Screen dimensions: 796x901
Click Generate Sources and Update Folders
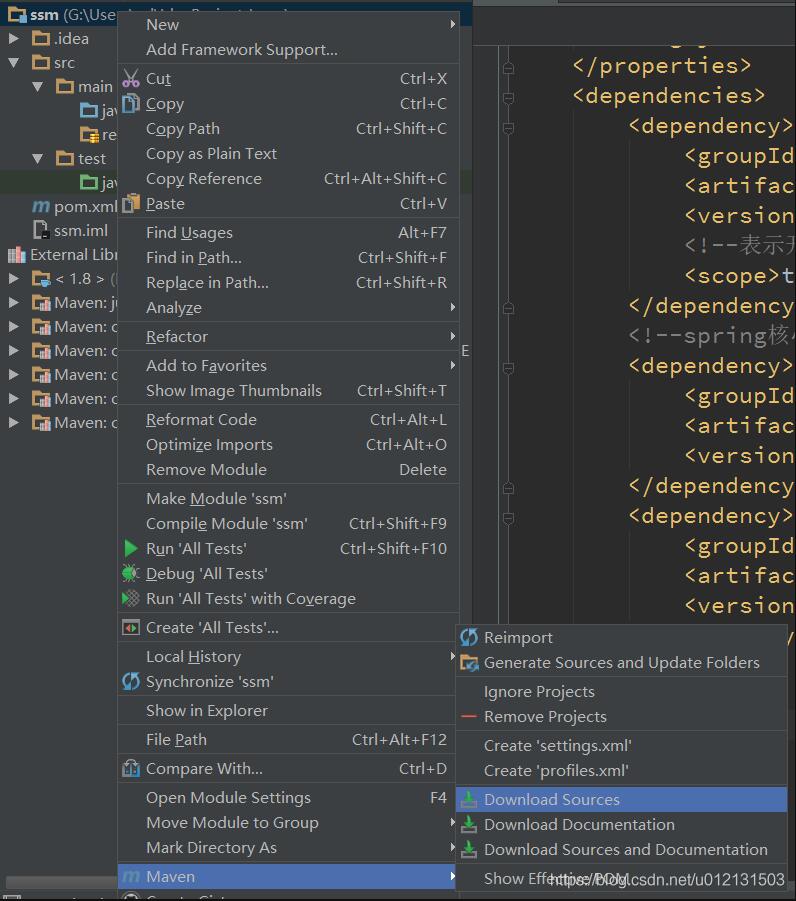(x=621, y=663)
